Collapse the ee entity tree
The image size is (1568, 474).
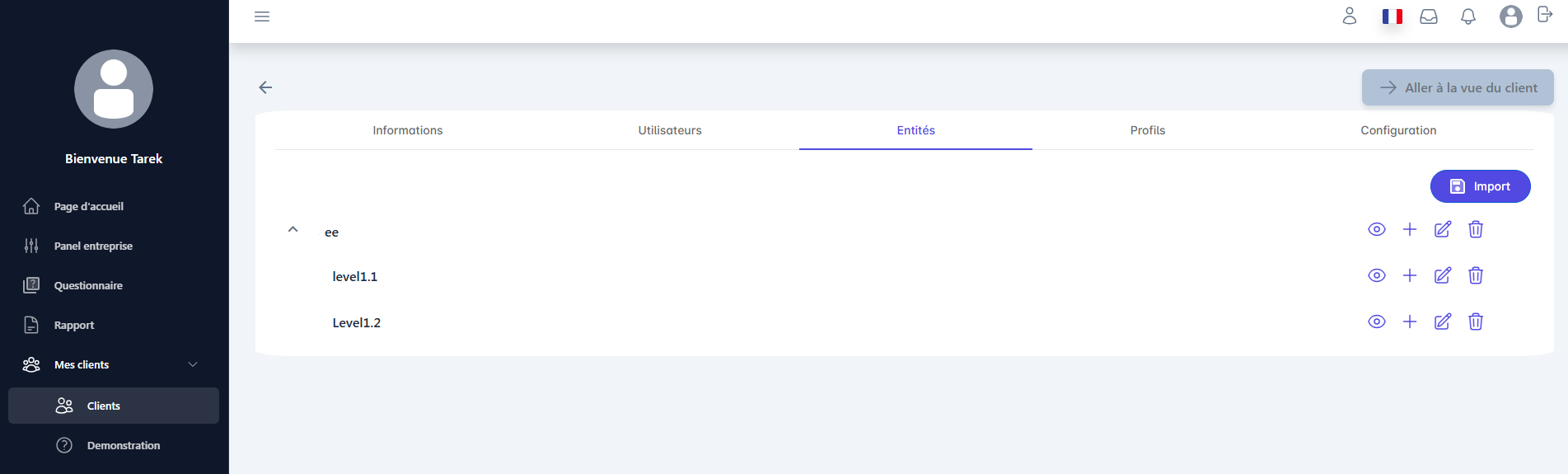pyautogui.click(x=293, y=230)
